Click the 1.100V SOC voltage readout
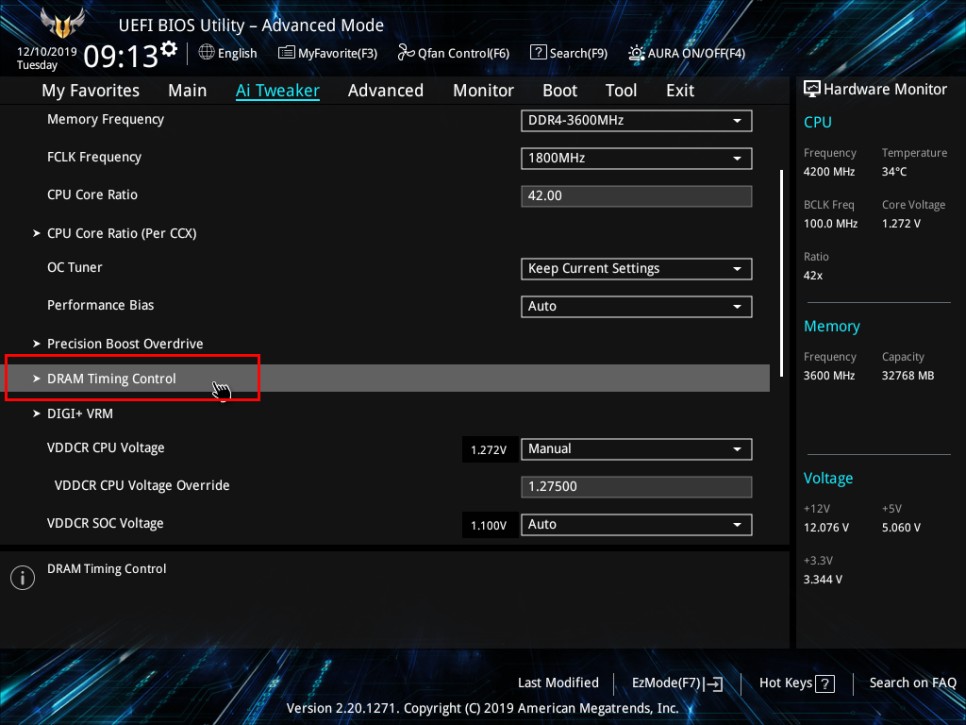The width and height of the screenshot is (966, 725). [489, 525]
